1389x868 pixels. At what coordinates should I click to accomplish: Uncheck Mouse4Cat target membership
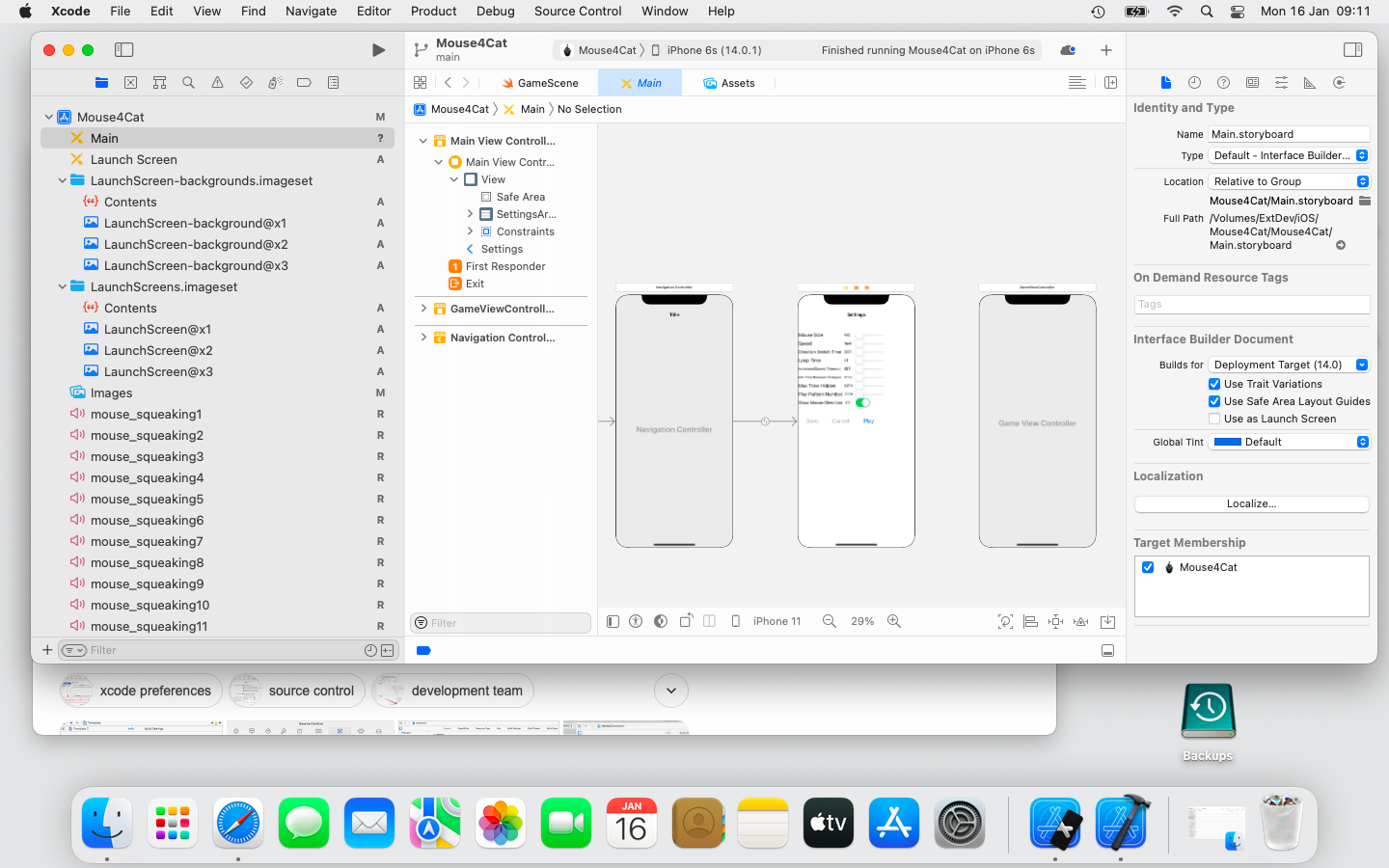pyautogui.click(x=1148, y=567)
